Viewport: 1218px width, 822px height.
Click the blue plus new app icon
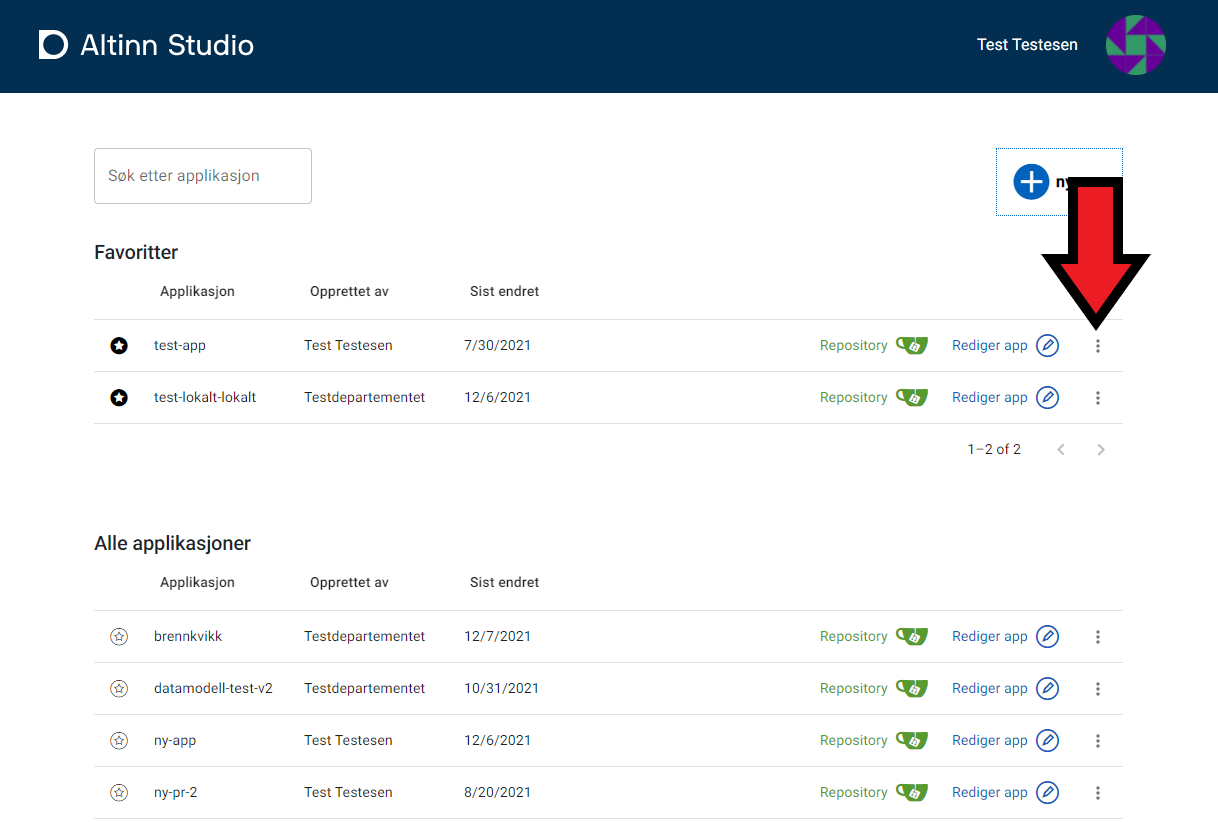pos(1030,182)
